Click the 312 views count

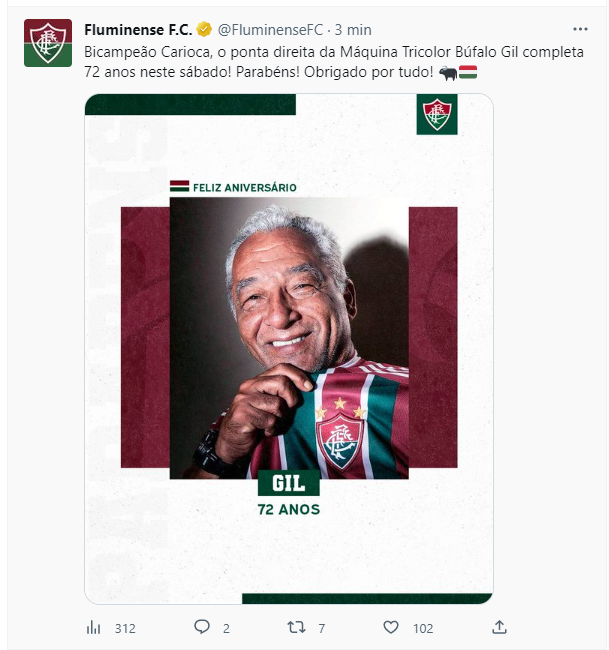point(125,628)
